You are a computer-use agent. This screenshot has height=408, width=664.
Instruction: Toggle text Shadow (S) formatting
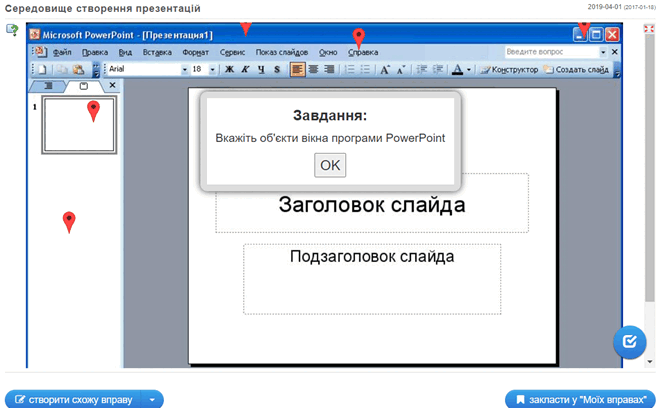point(277,69)
